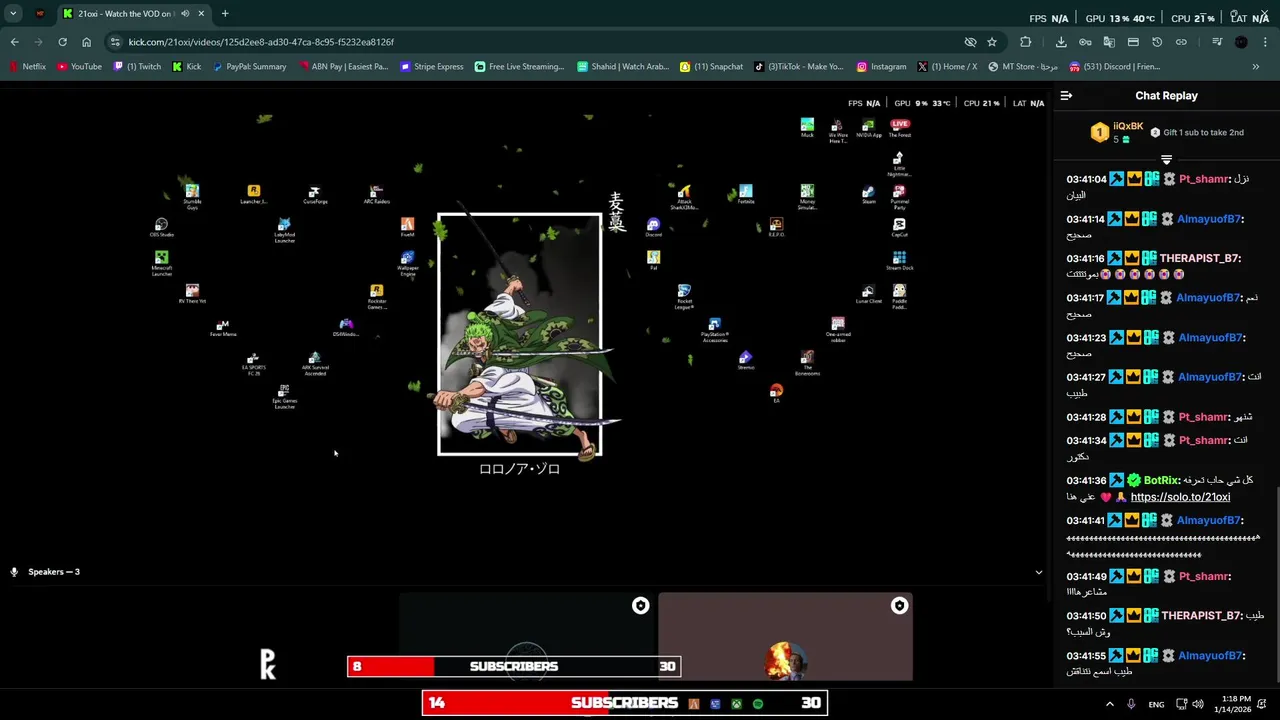Click BotRix username in chat
Screen dimensions: 1280x720
(x=1161, y=481)
